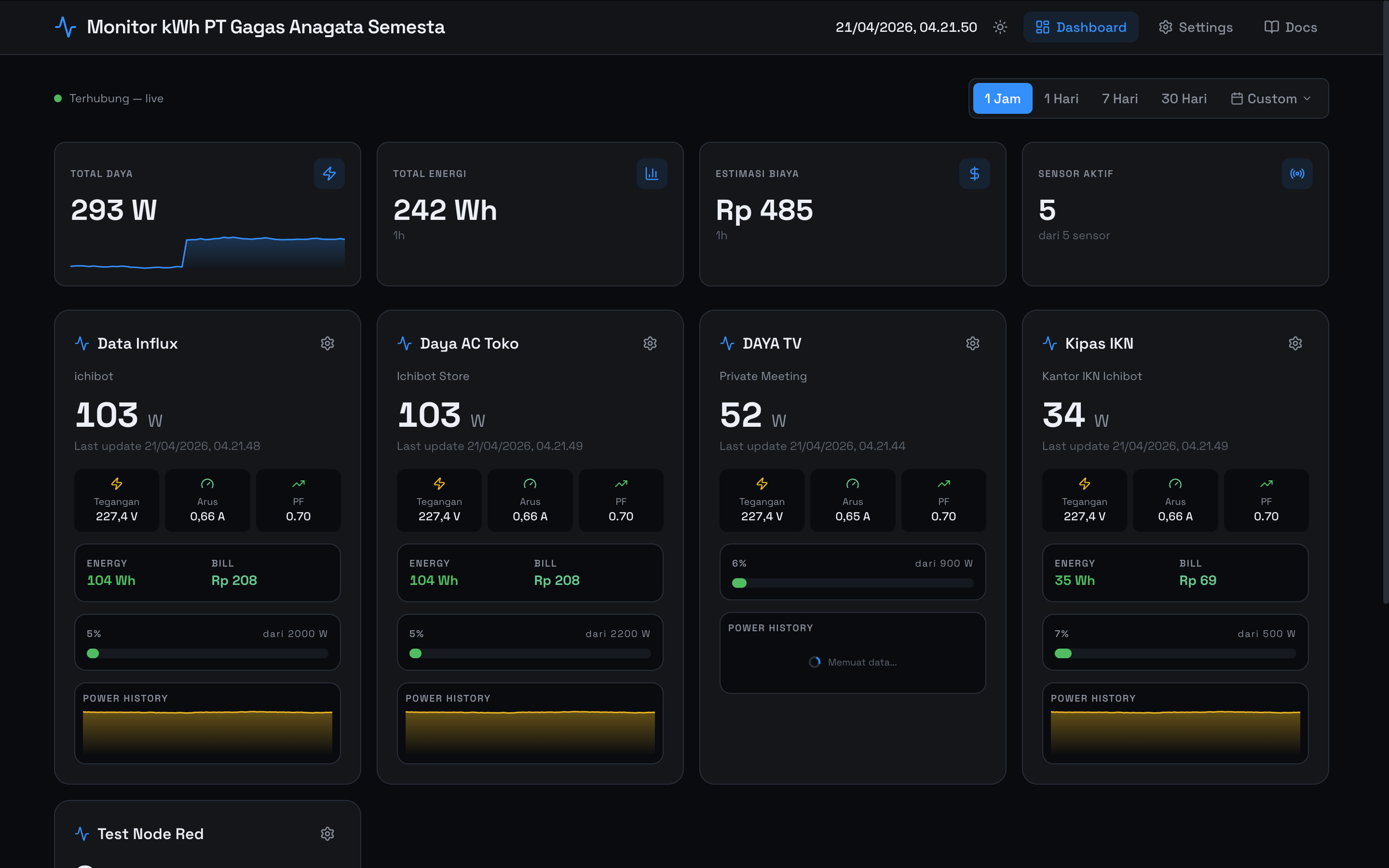
Task: Select the 1 Jam time range
Action: pyautogui.click(x=1002, y=99)
